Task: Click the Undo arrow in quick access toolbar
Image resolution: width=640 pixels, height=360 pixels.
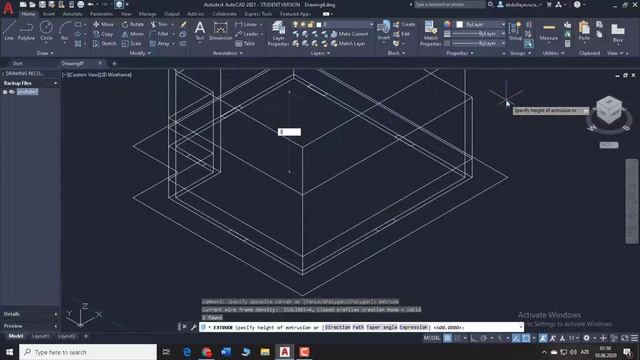Action: tap(91, 4)
